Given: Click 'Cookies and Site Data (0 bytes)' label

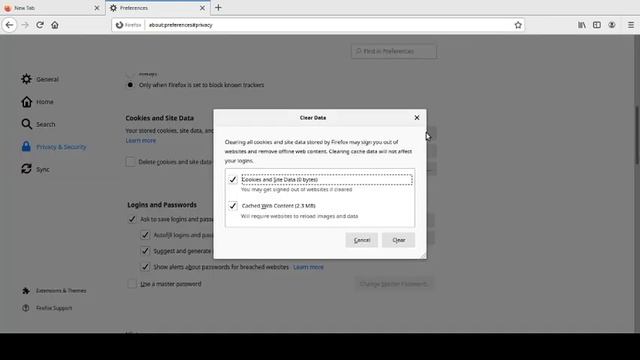Looking at the screenshot, I should [280, 180].
